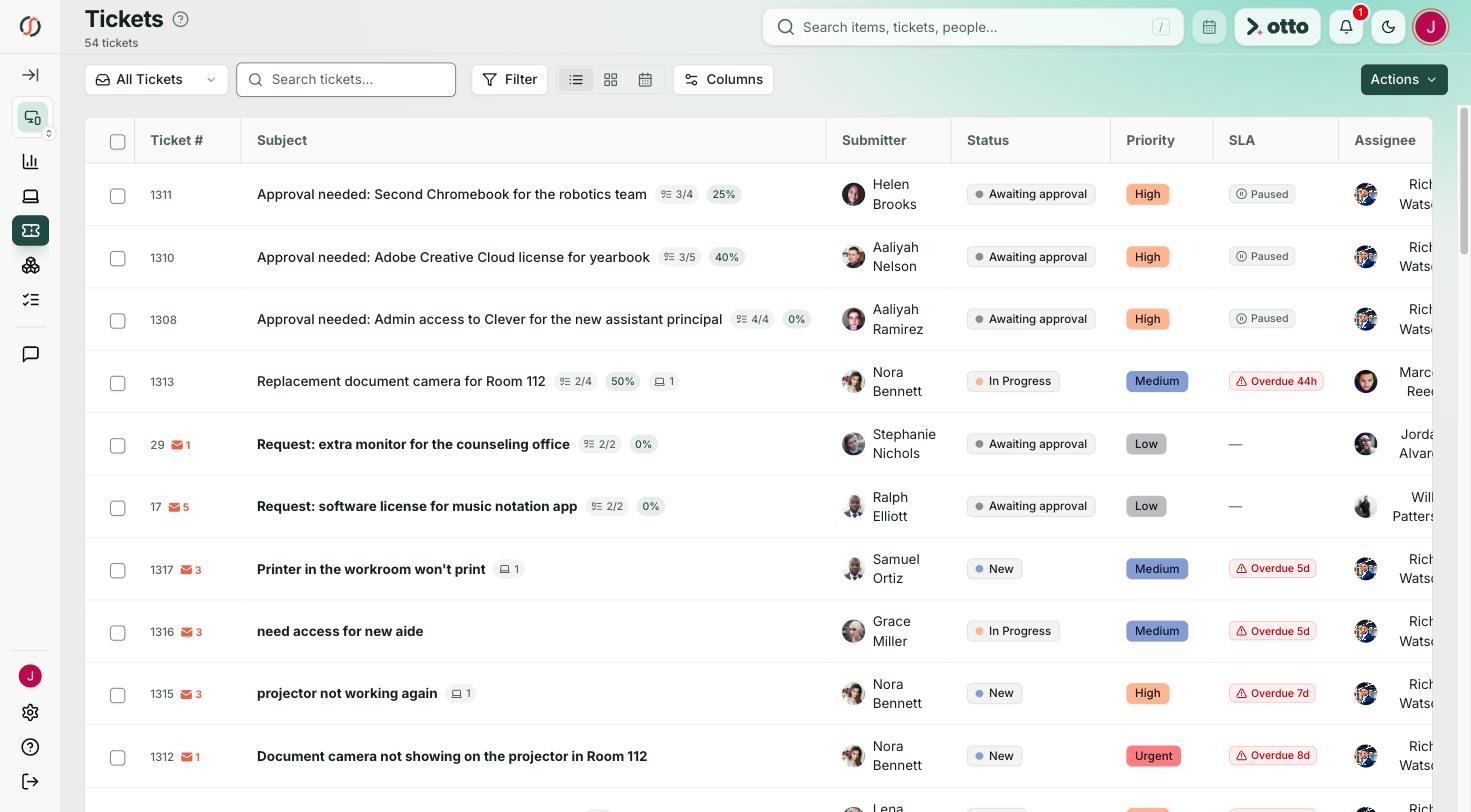Viewport: 1471px width, 812px height.
Task: Check the box for ticket 1317
Action: [x=117, y=570]
